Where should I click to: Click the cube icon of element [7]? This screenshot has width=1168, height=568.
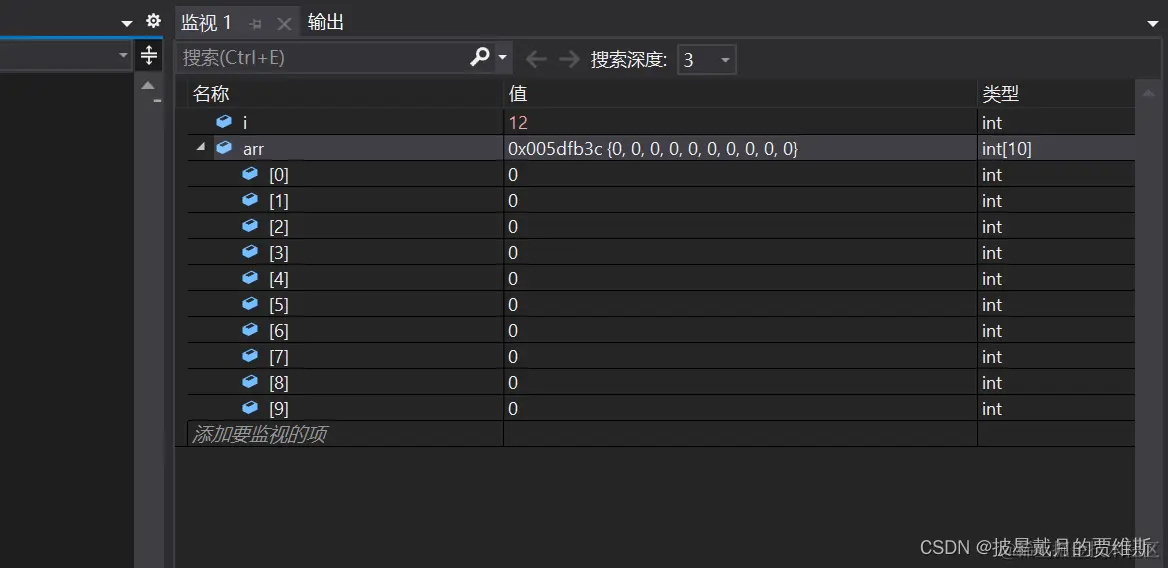coord(250,356)
